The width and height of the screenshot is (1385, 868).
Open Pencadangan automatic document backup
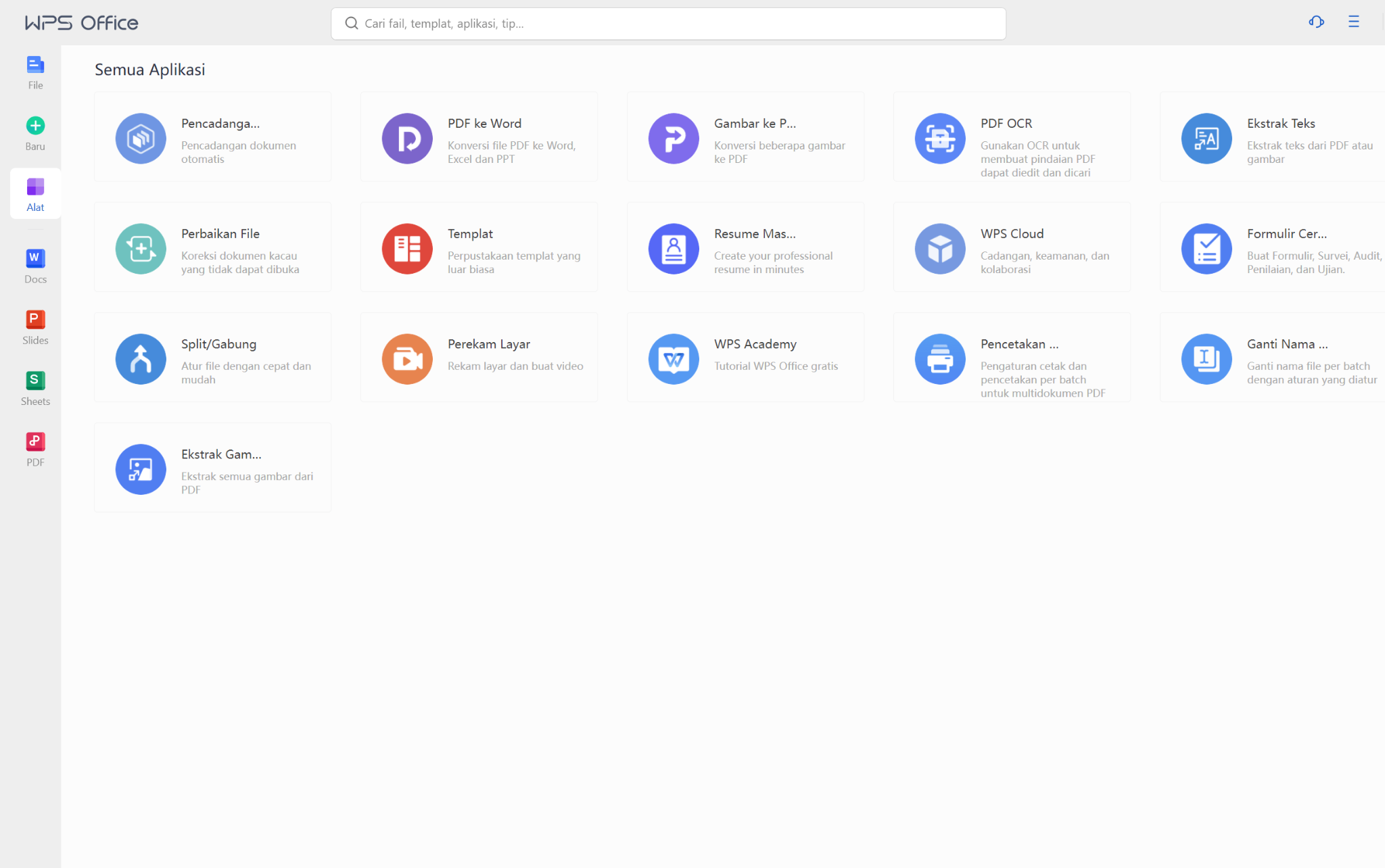[212, 137]
